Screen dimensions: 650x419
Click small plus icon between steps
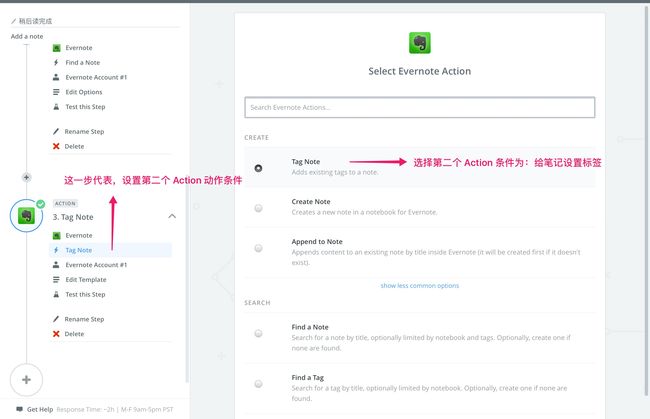tap(27, 177)
